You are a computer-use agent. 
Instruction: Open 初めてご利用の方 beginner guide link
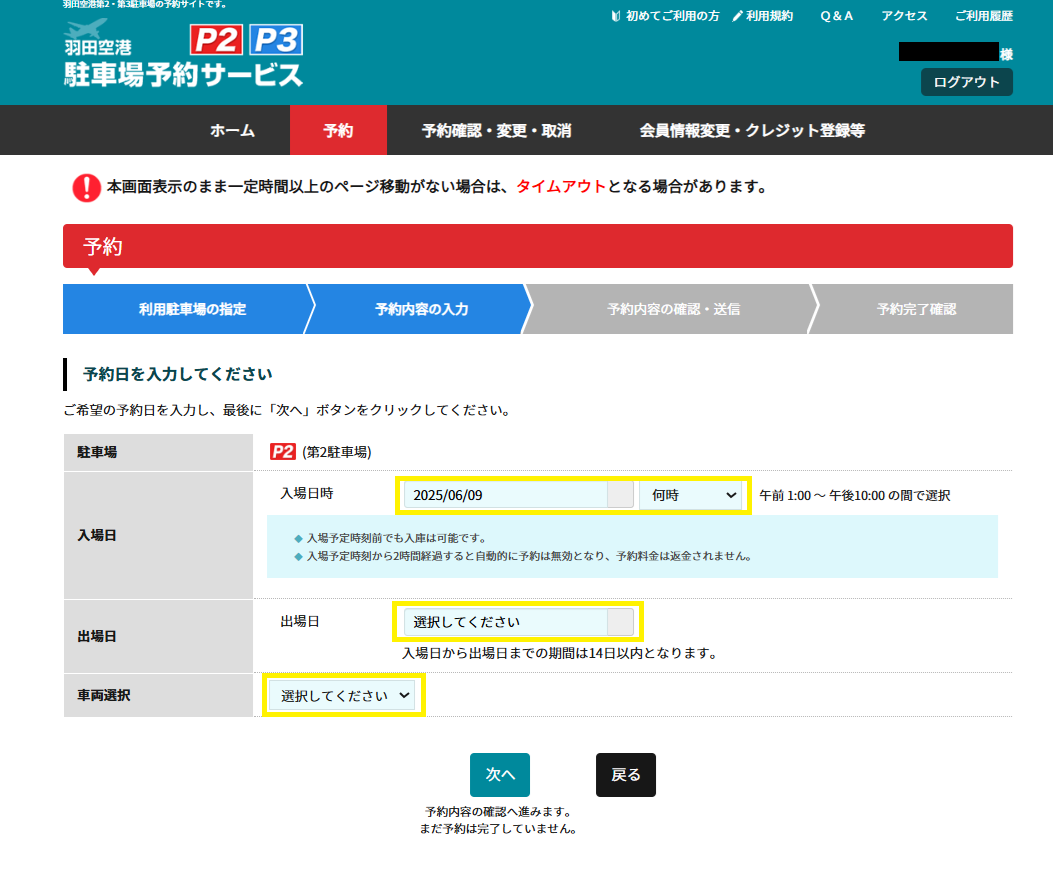[x=665, y=16]
